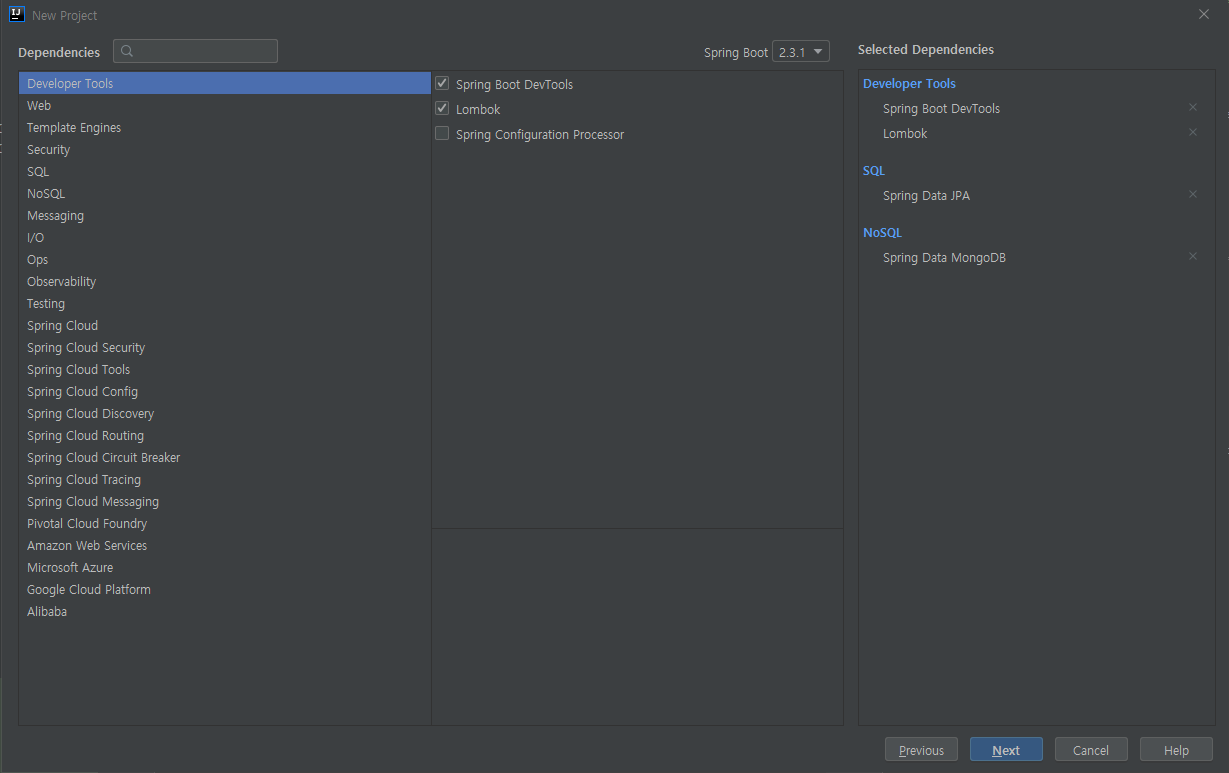Click SQL heading in Selected Dependencies
Image resolution: width=1229 pixels, height=773 pixels.
click(x=874, y=170)
